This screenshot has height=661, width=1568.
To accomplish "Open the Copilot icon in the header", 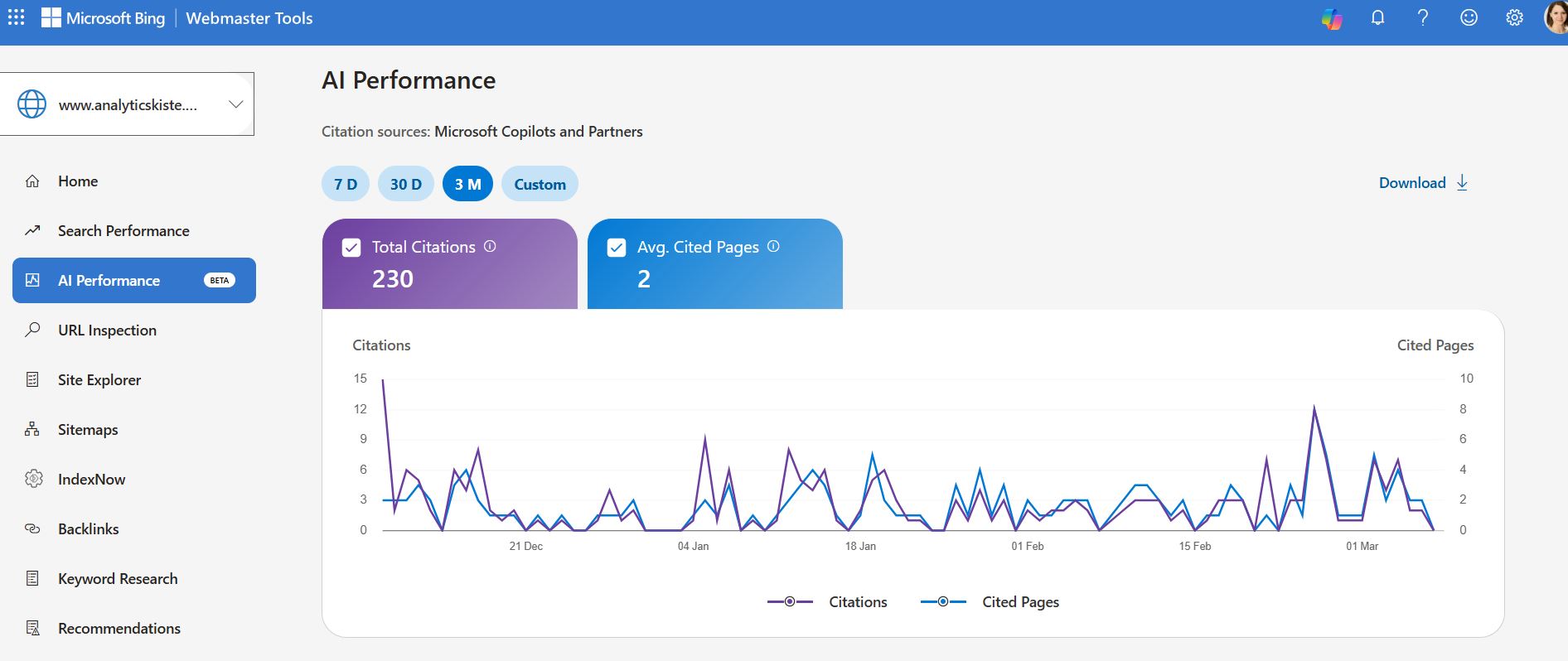I will 1332,18.
